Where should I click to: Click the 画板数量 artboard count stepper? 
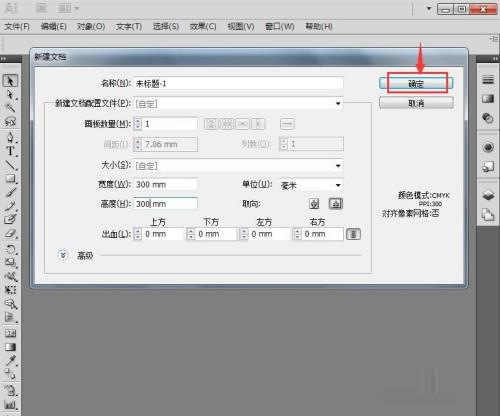point(138,124)
